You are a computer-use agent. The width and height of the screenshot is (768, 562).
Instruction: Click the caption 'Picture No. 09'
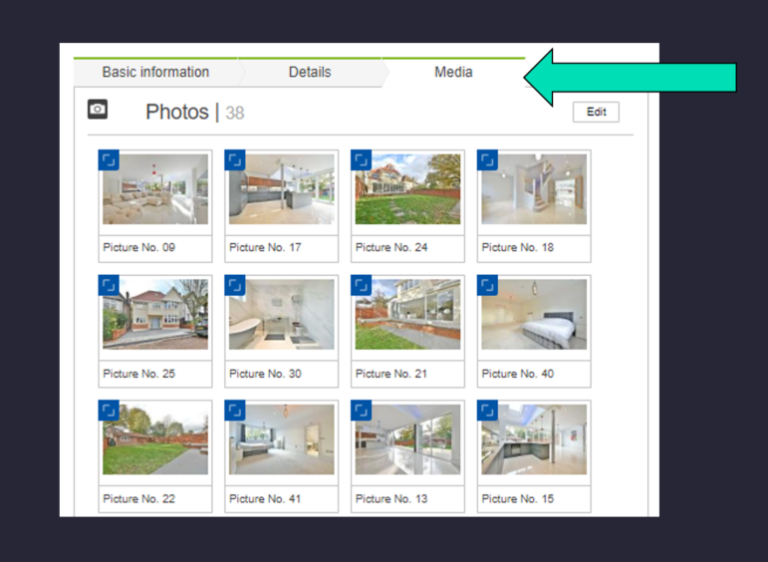click(139, 247)
